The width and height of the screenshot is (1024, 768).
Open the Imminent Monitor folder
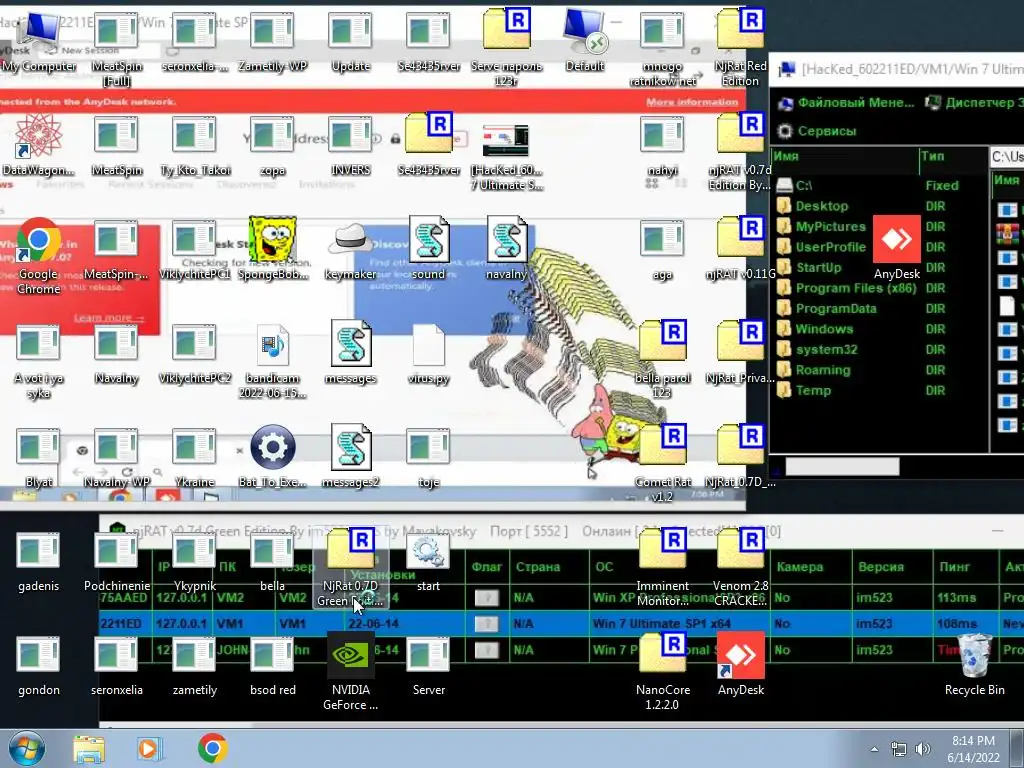[x=662, y=567]
